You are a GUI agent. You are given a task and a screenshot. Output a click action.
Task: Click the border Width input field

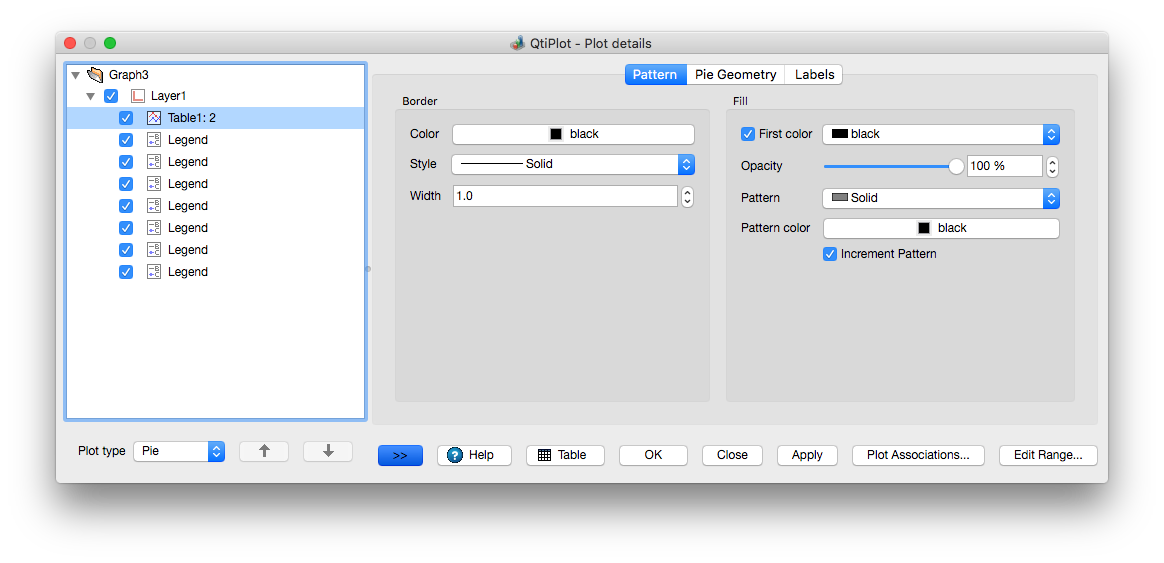(565, 196)
